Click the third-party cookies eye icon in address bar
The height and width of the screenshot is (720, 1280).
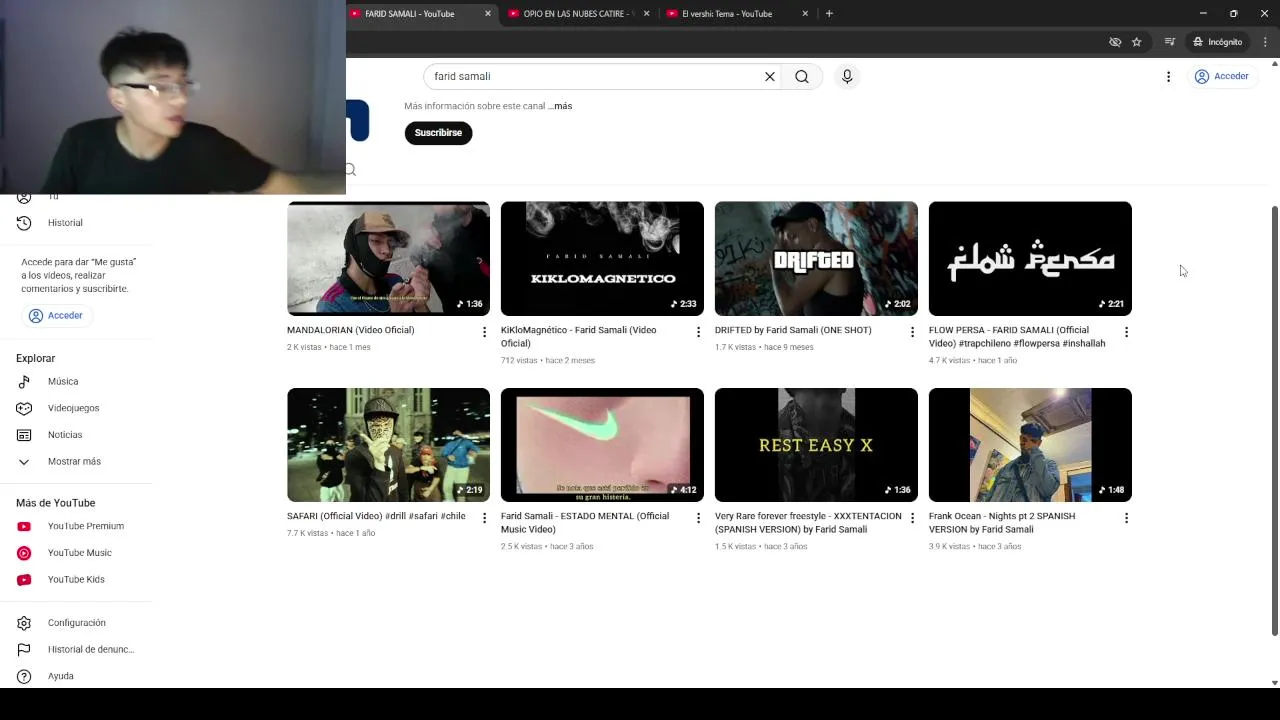1115,42
